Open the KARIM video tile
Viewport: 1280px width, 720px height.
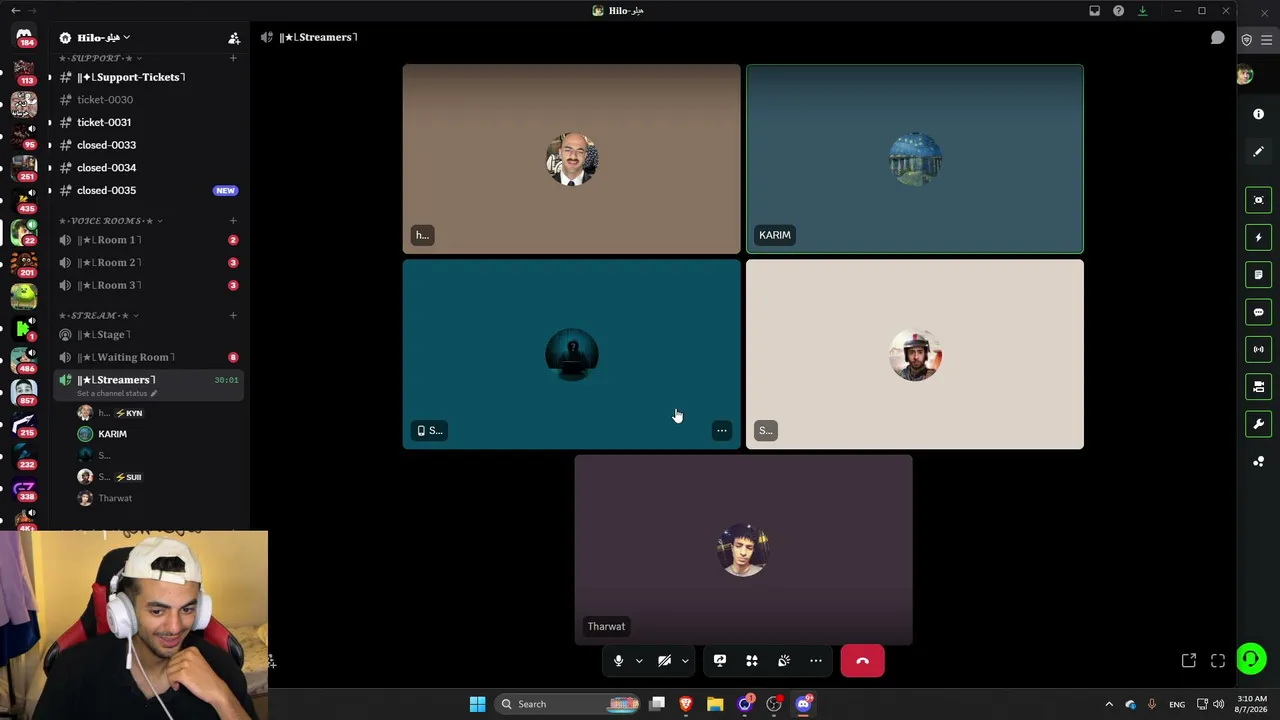tap(914, 159)
